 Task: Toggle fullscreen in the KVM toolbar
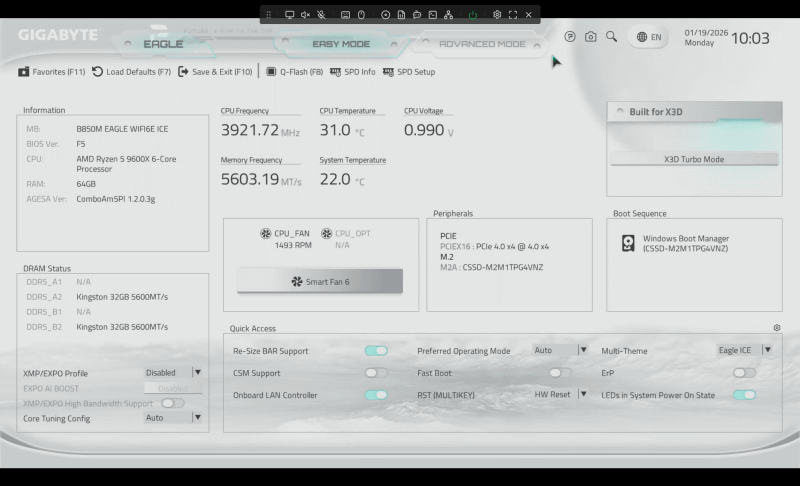513,15
